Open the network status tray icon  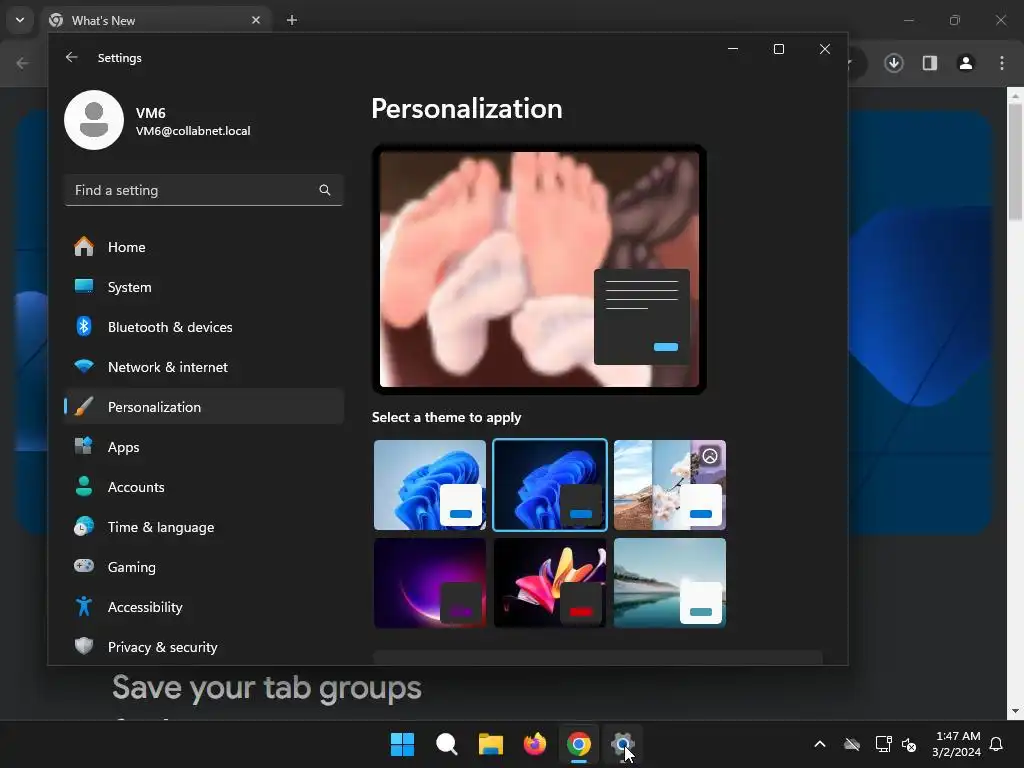pos(883,744)
